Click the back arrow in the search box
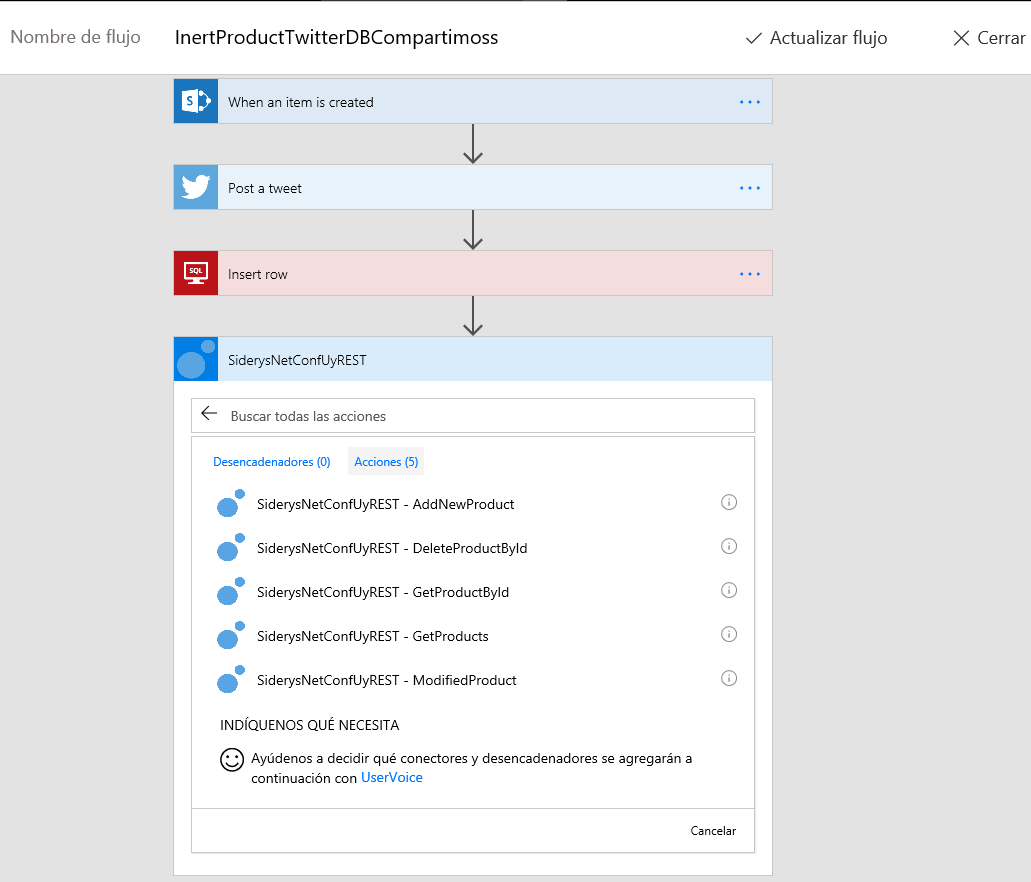This screenshot has height=882, width=1031. pos(209,415)
